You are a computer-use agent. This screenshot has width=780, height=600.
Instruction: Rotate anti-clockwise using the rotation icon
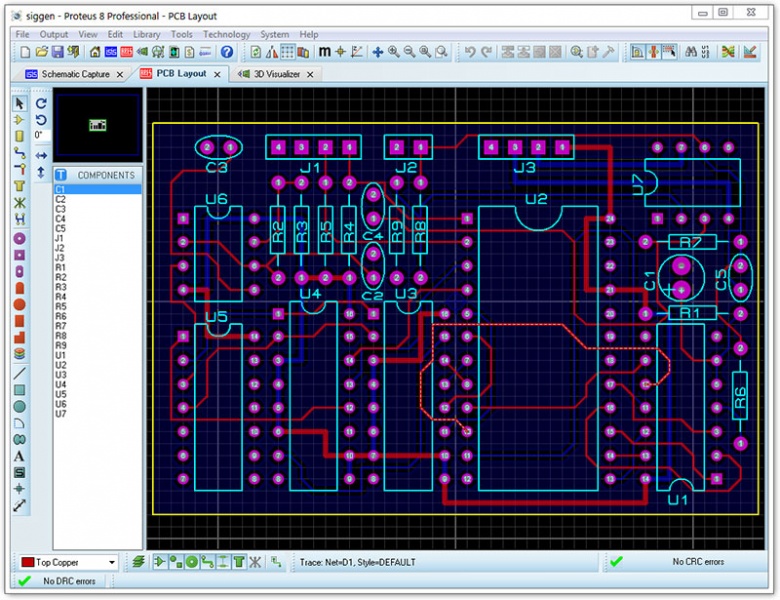click(x=41, y=120)
